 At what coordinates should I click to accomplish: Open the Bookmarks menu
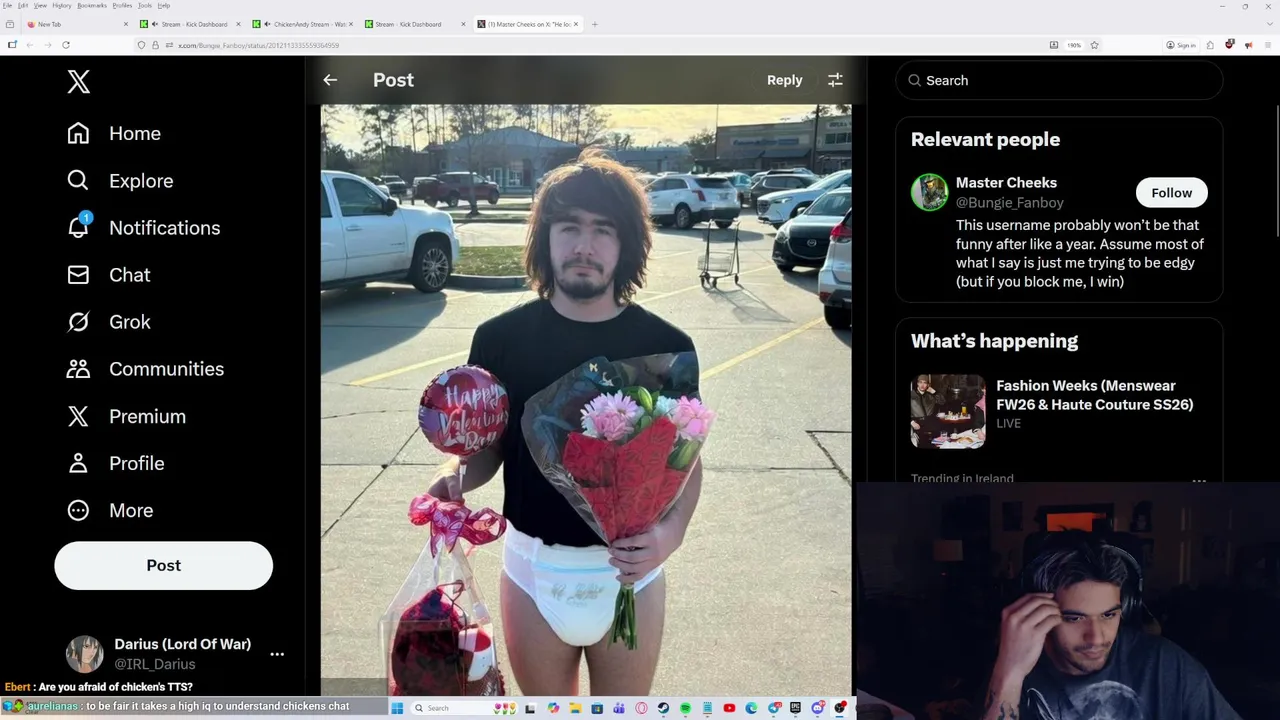[x=92, y=5]
